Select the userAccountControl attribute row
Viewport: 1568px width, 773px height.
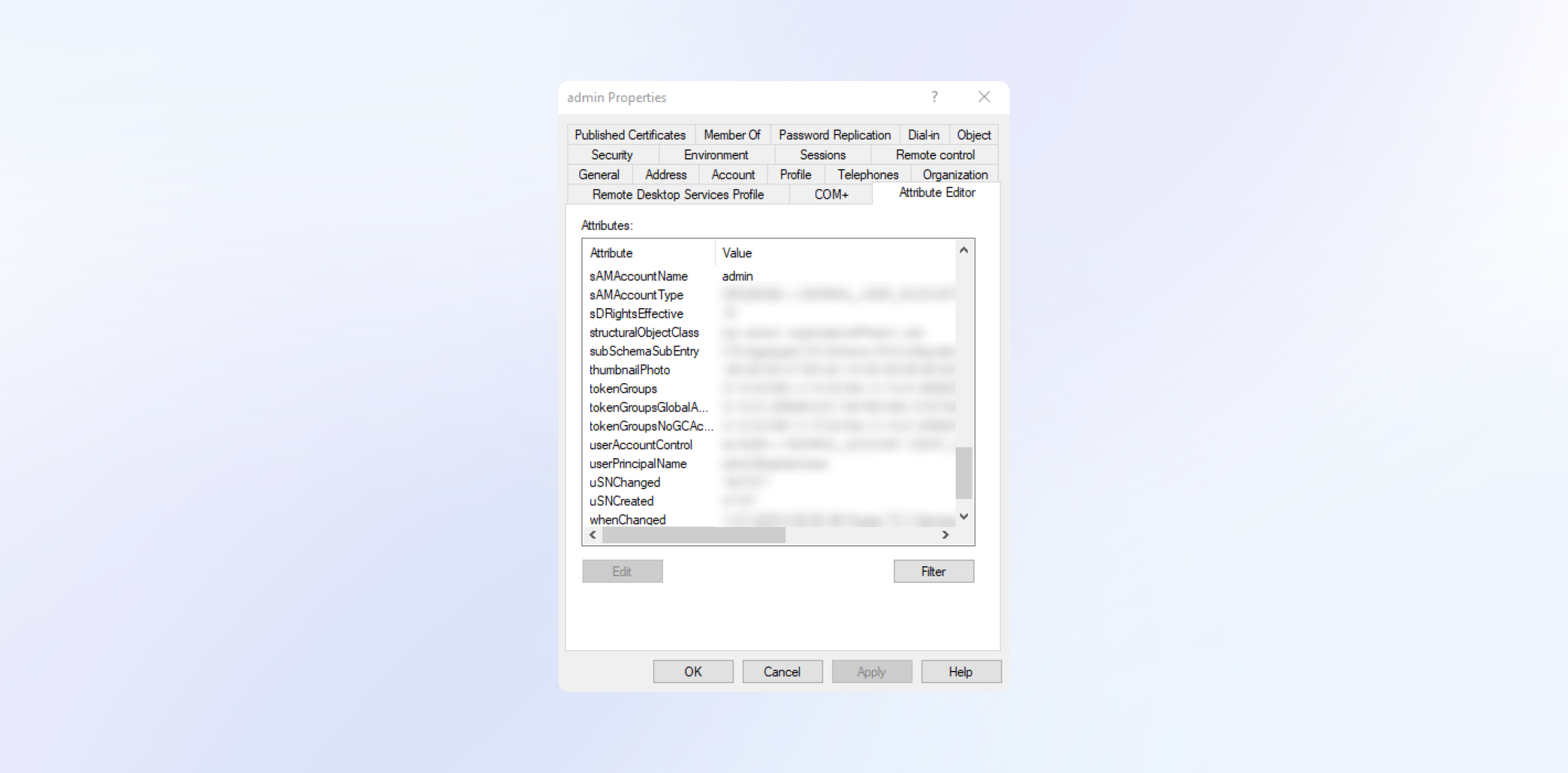pos(769,445)
